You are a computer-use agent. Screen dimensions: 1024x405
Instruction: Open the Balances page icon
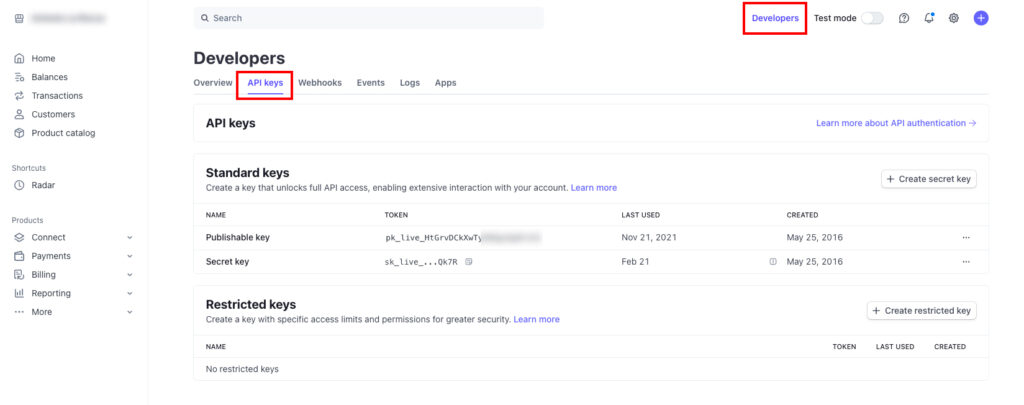coord(19,77)
